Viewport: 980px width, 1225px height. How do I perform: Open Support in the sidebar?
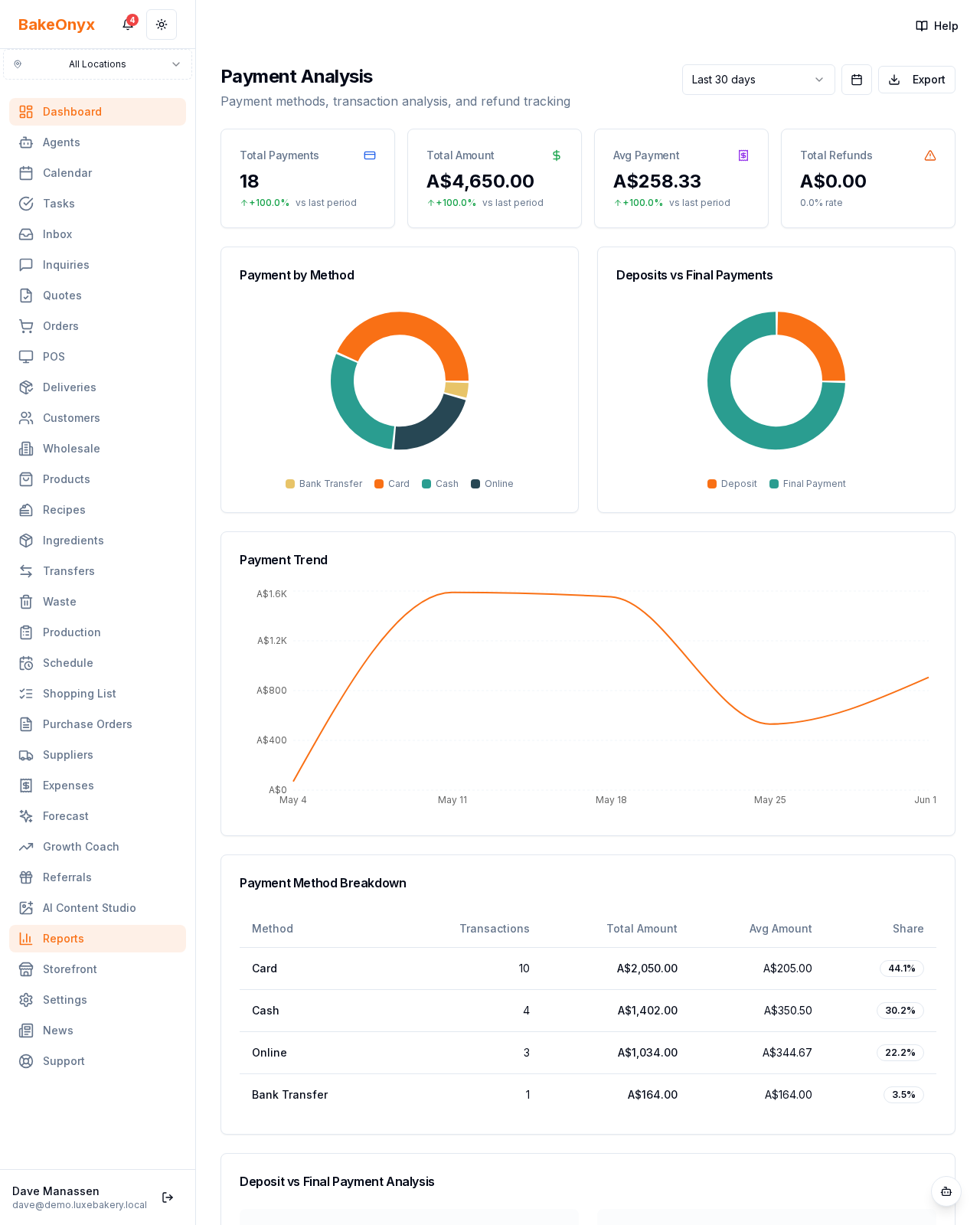[97, 1061]
